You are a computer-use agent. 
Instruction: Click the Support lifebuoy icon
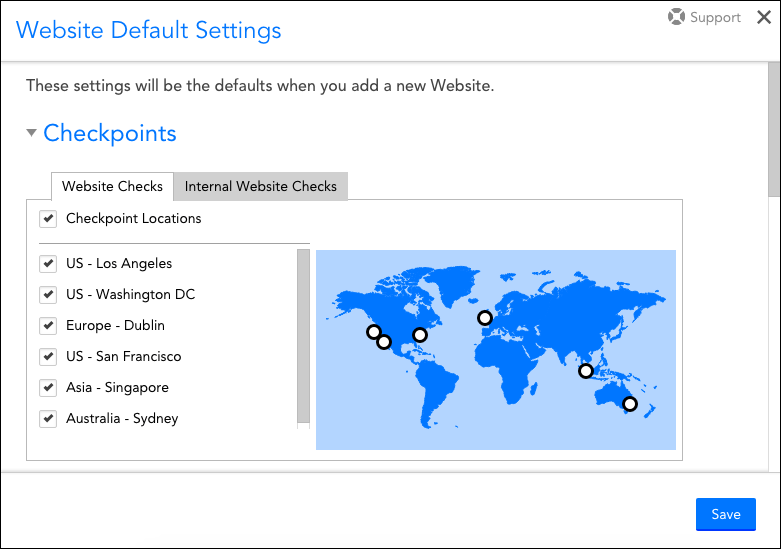676,17
